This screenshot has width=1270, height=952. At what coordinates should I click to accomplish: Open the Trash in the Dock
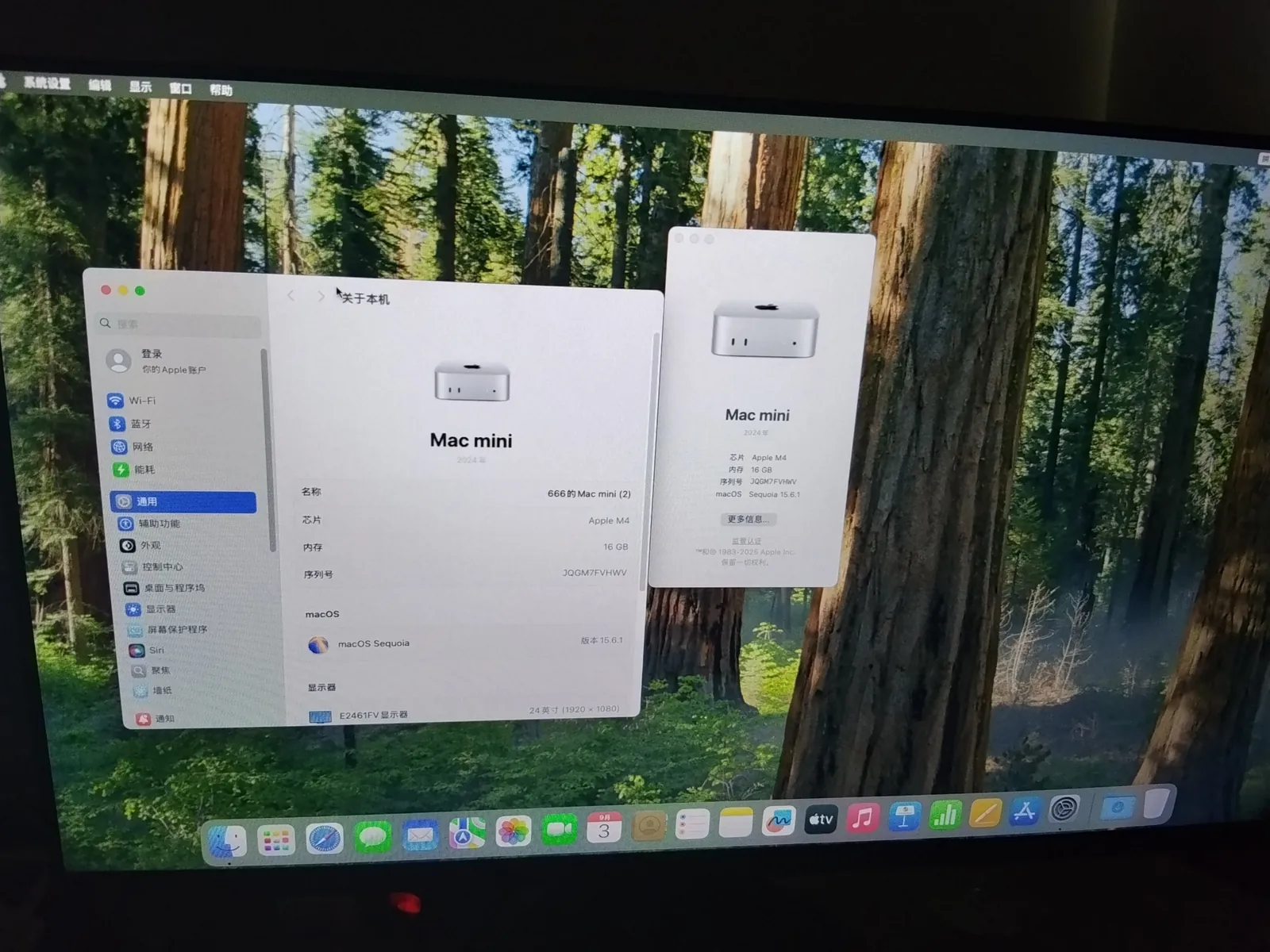pos(1157,804)
